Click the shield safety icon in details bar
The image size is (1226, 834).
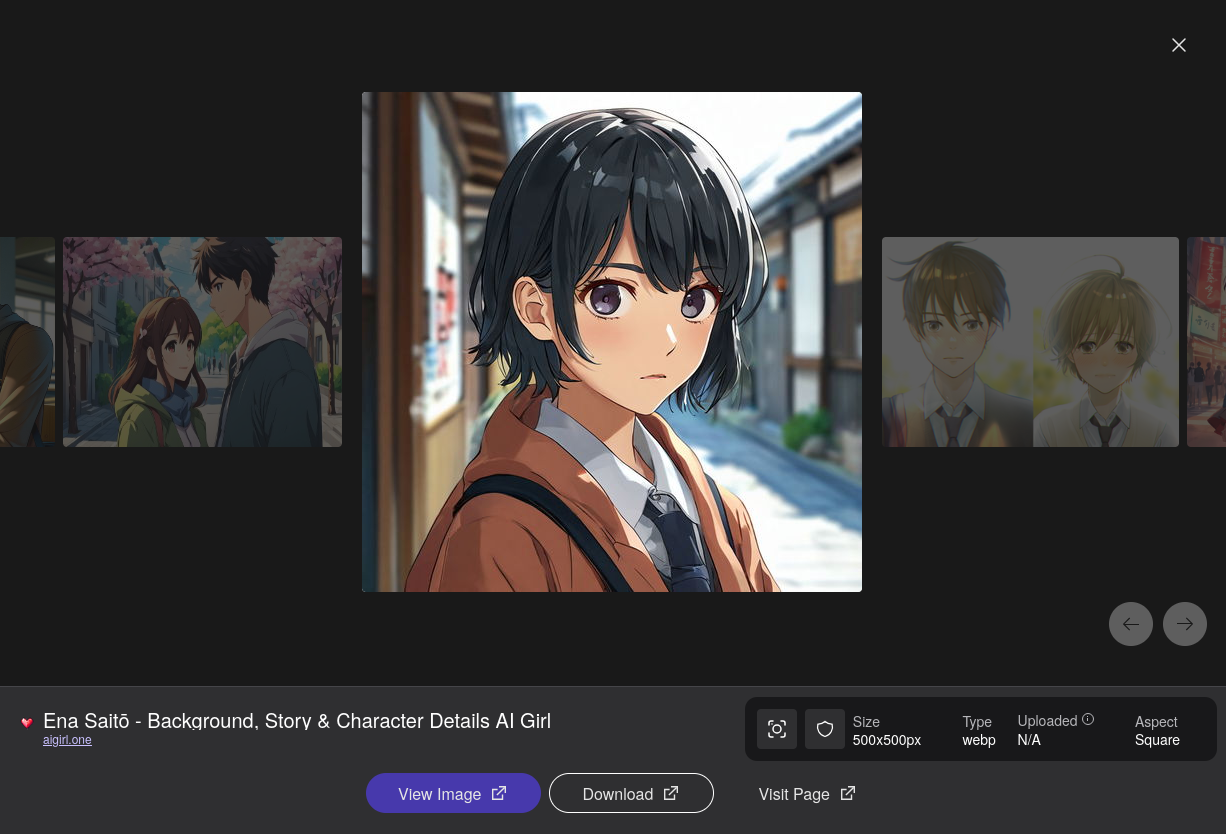[825, 729]
